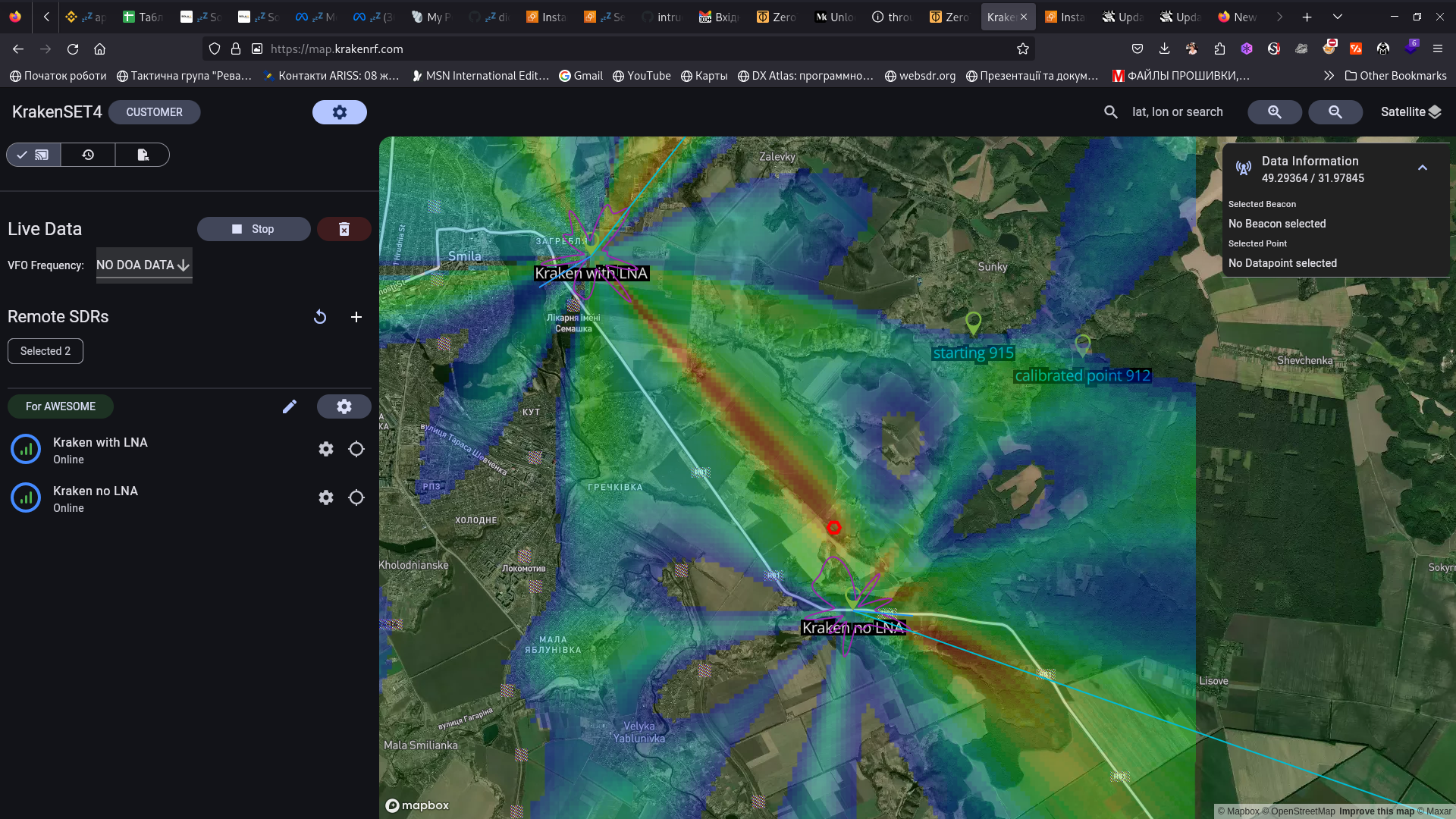Image resolution: width=1456 pixels, height=819 pixels.
Task: Go to Firefox home page
Action: coord(99,49)
